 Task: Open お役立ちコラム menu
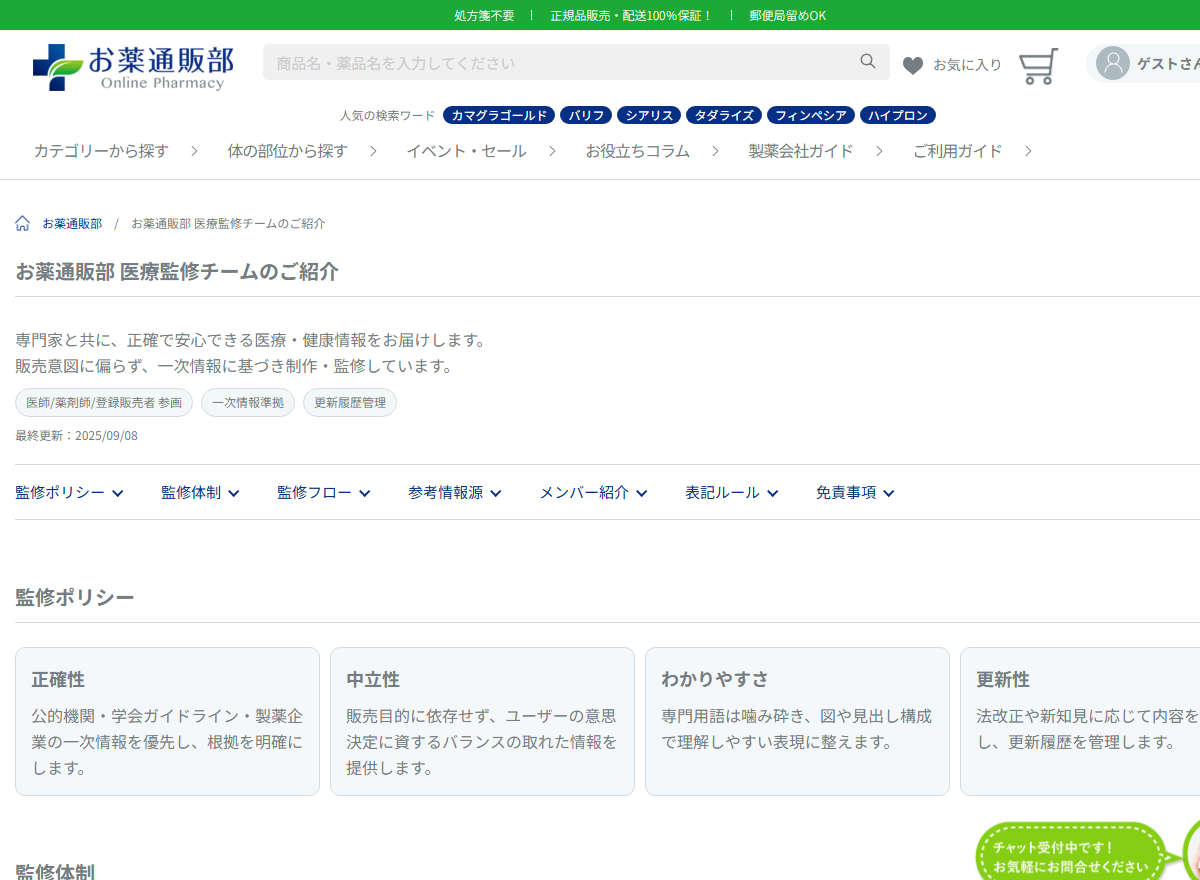pyautogui.click(x=638, y=151)
